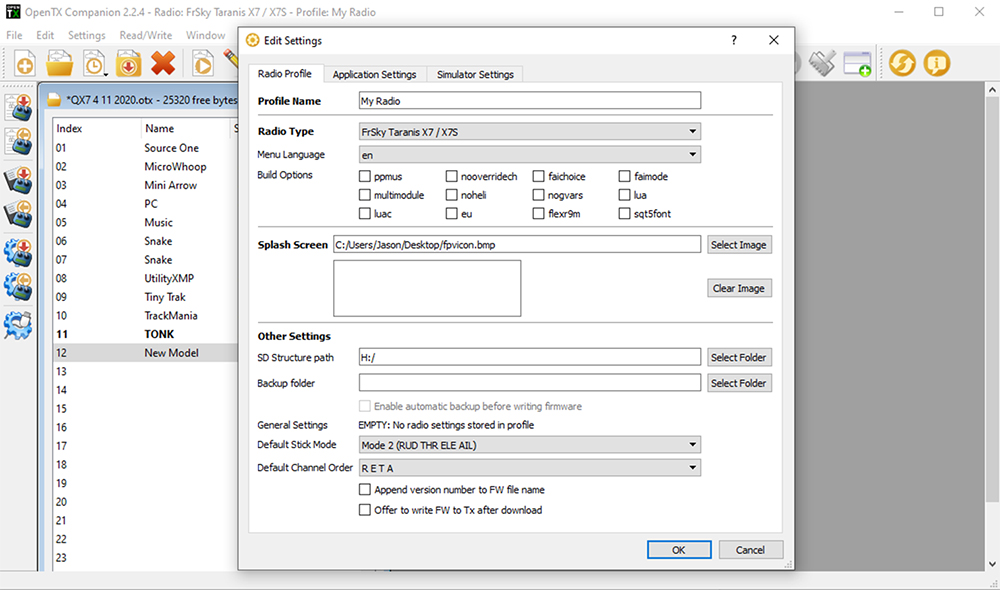Open the About info bubble icon

coord(936,63)
